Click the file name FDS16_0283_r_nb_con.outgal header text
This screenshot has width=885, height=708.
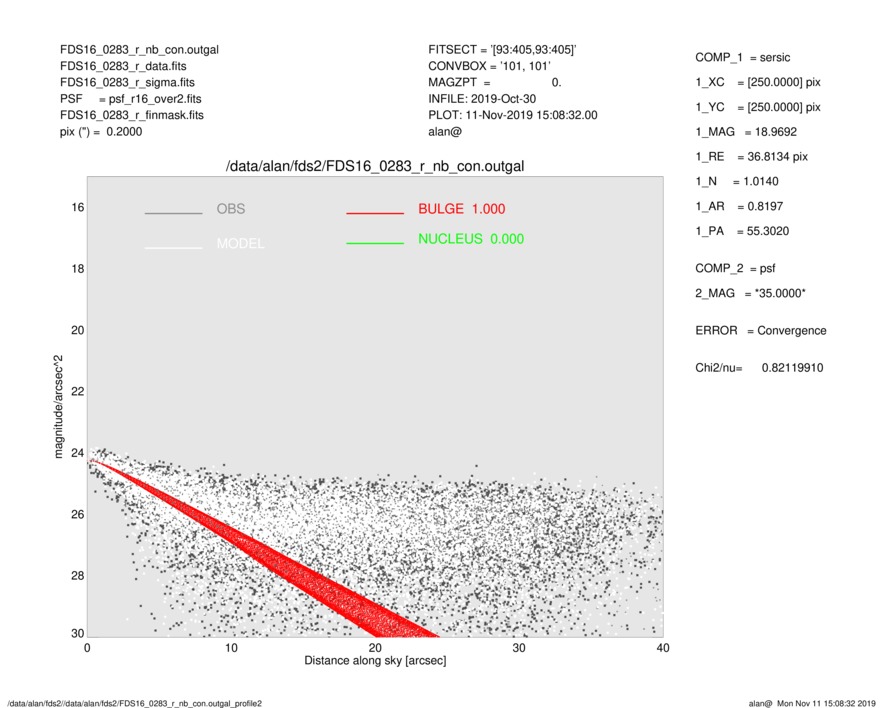point(139,50)
